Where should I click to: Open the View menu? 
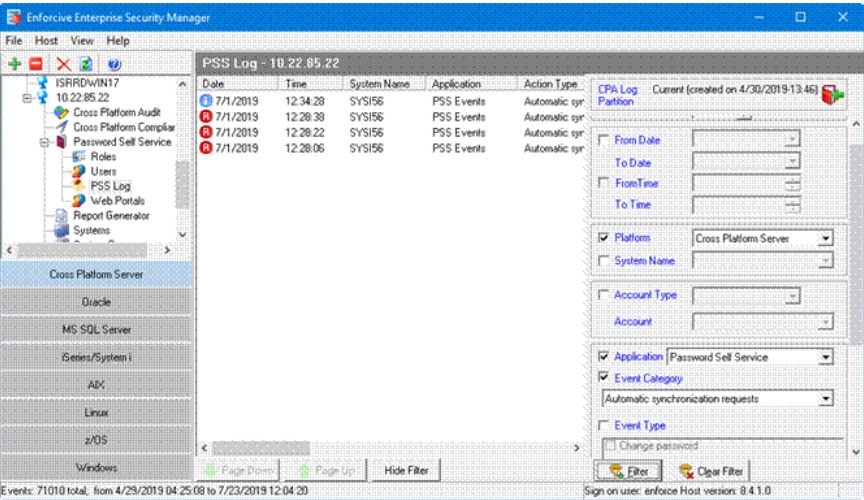pos(82,40)
